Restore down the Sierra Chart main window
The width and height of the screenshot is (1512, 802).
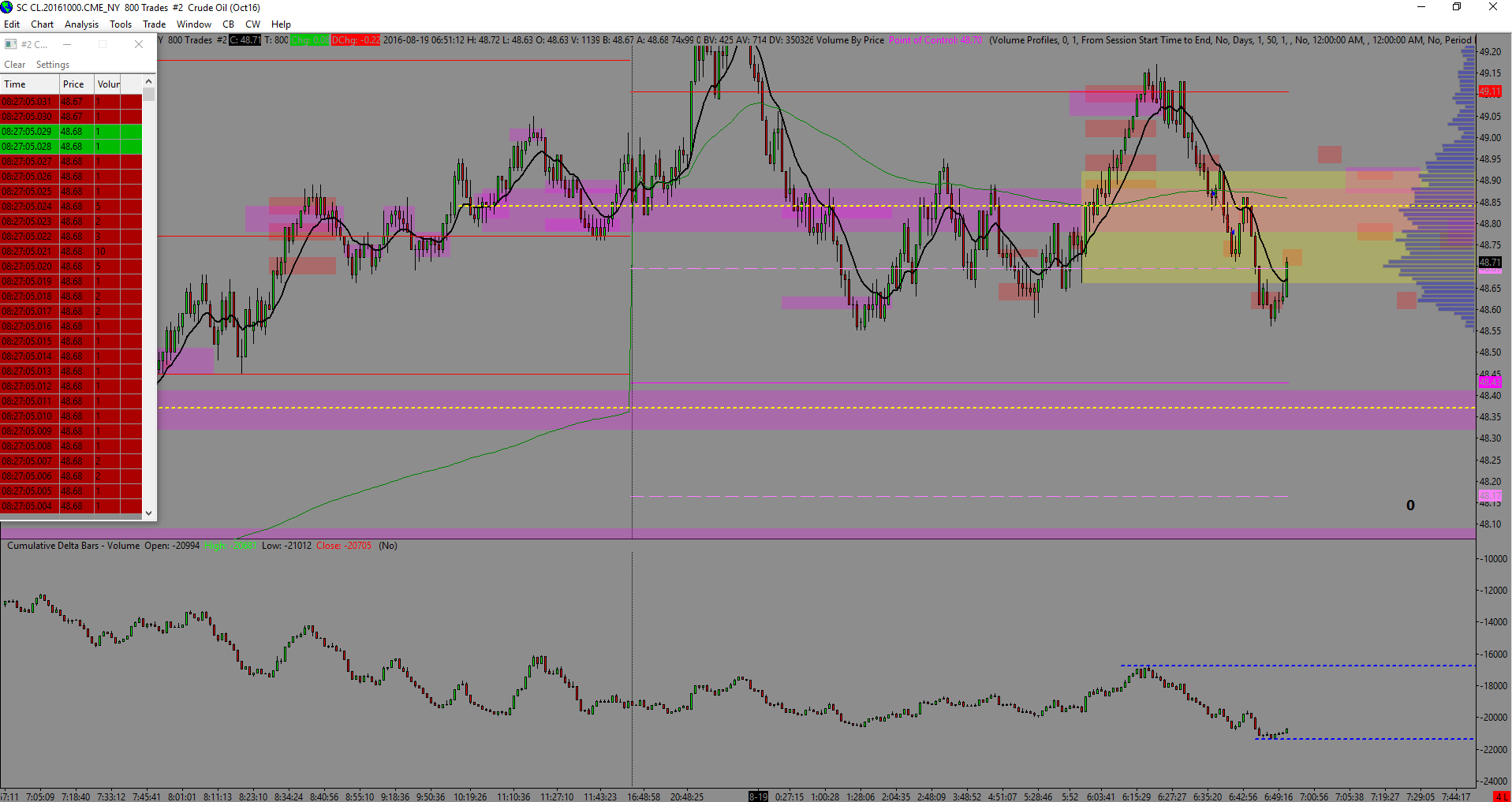coord(1457,7)
